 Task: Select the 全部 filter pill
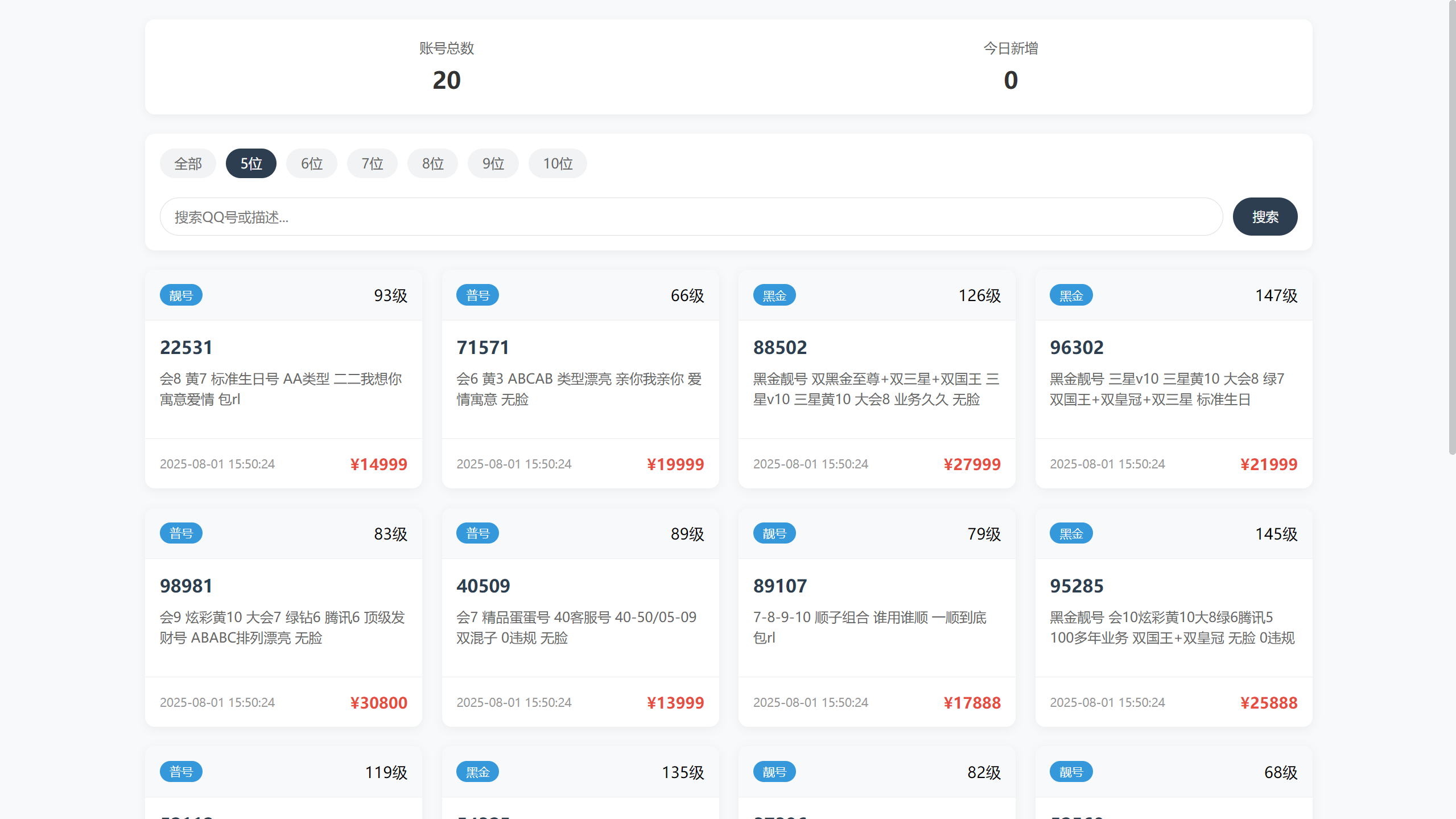point(188,164)
